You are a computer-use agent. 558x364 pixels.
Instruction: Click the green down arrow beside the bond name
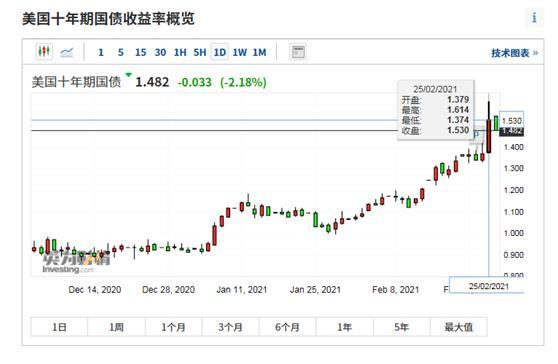point(128,75)
